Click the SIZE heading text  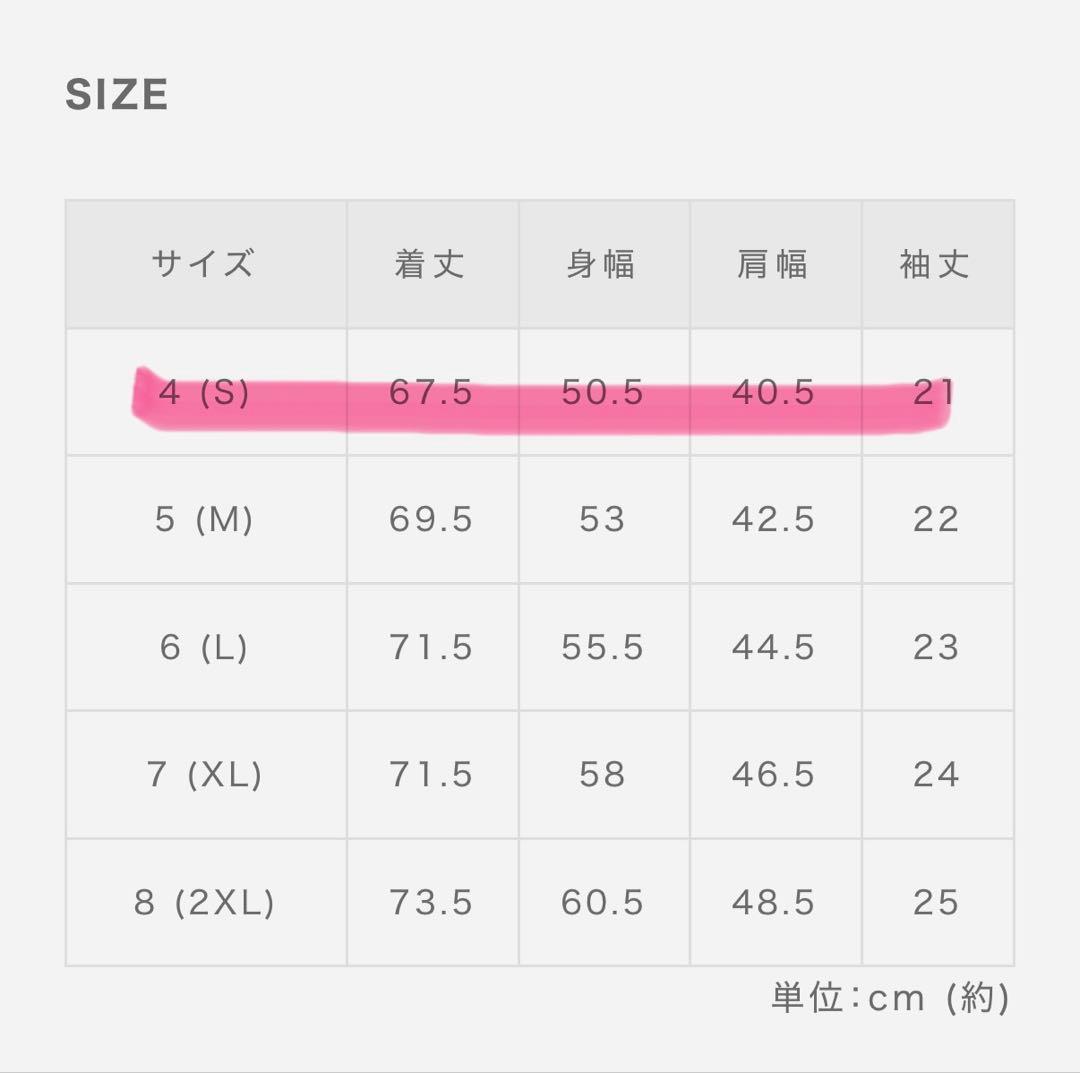coord(116,95)
